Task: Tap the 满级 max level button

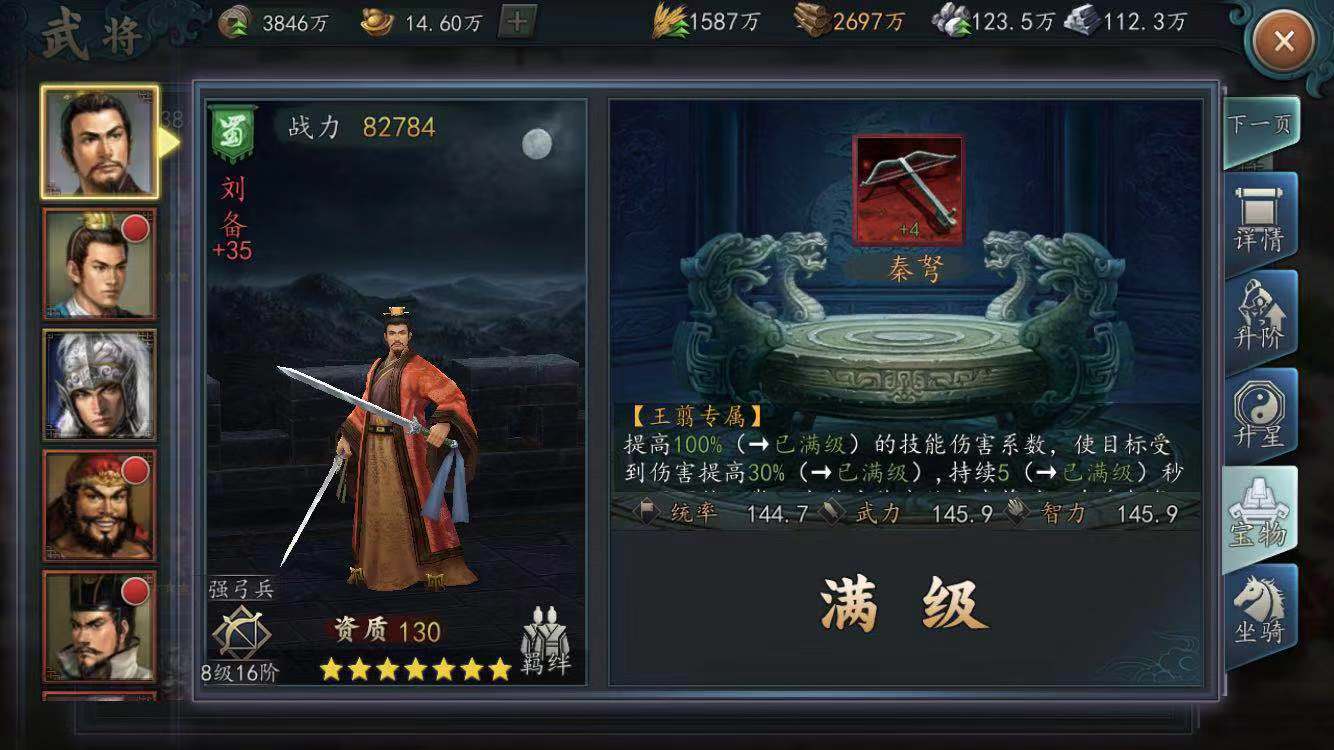Action: pyautogui.click(x=905, y=605)
